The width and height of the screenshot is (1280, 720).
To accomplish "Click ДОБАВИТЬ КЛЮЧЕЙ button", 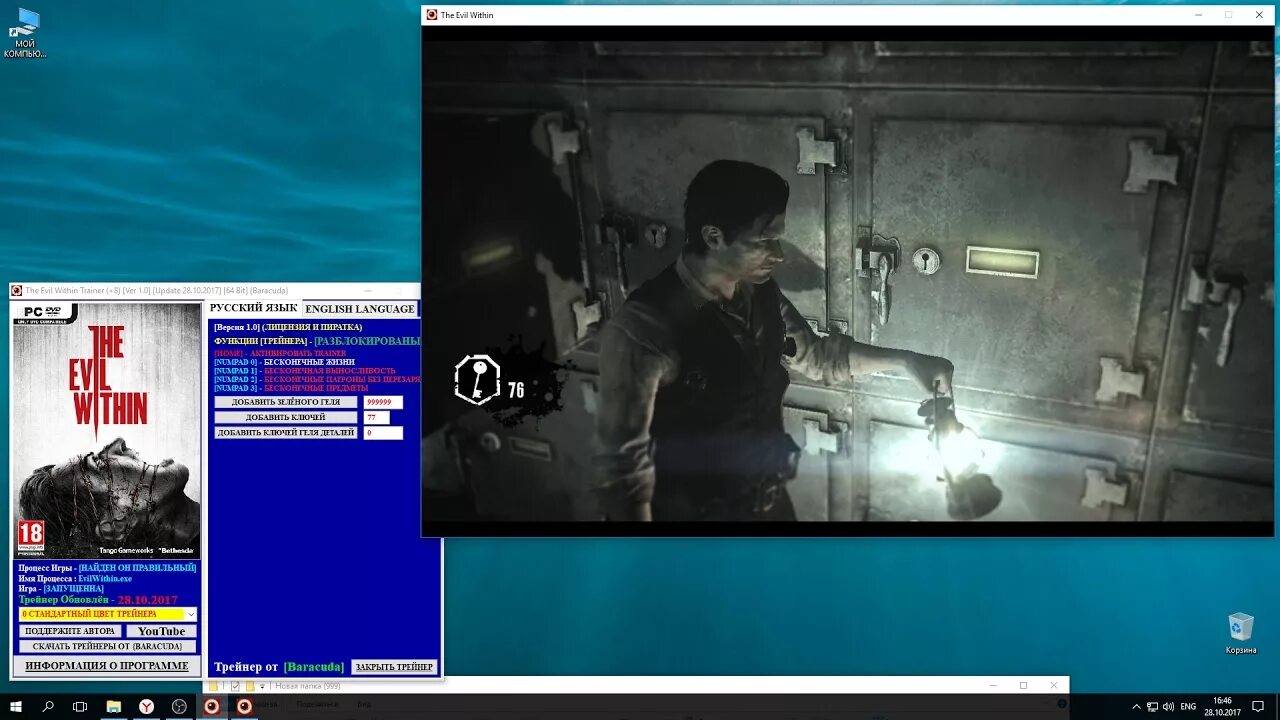I will [285, 417].
